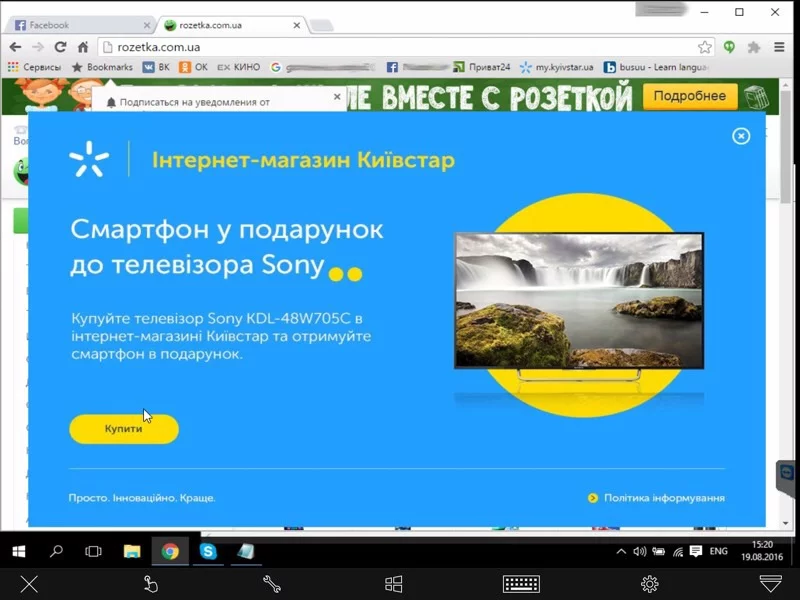Click the Wi-Fi network tray icon

[678, 551]
